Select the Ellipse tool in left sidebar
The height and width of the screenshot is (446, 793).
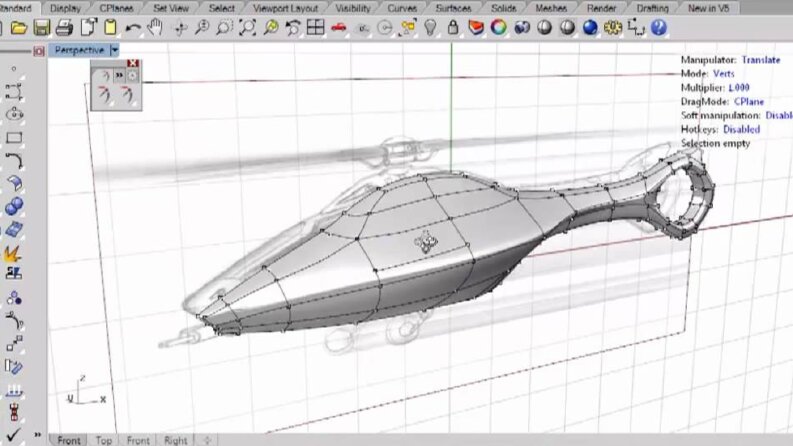click(14, 114)
